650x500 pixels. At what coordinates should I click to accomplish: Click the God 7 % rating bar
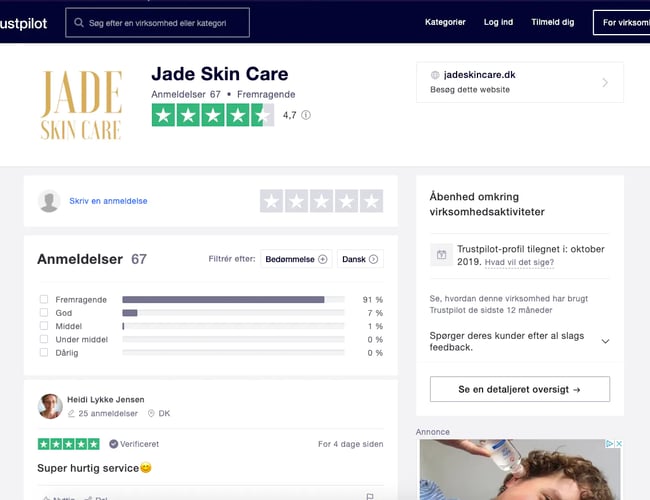233,313
